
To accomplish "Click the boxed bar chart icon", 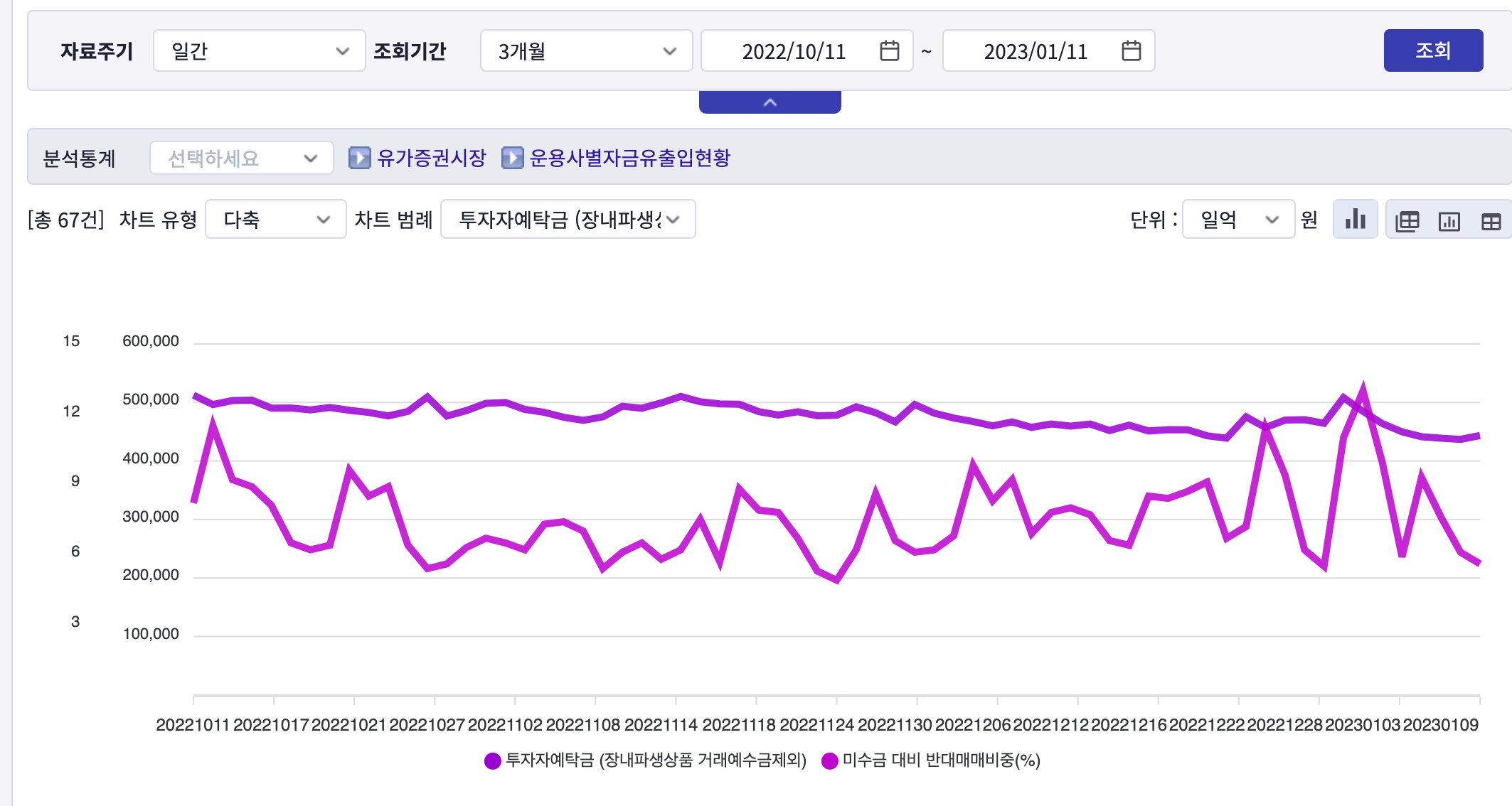I will pos(1449,221).
